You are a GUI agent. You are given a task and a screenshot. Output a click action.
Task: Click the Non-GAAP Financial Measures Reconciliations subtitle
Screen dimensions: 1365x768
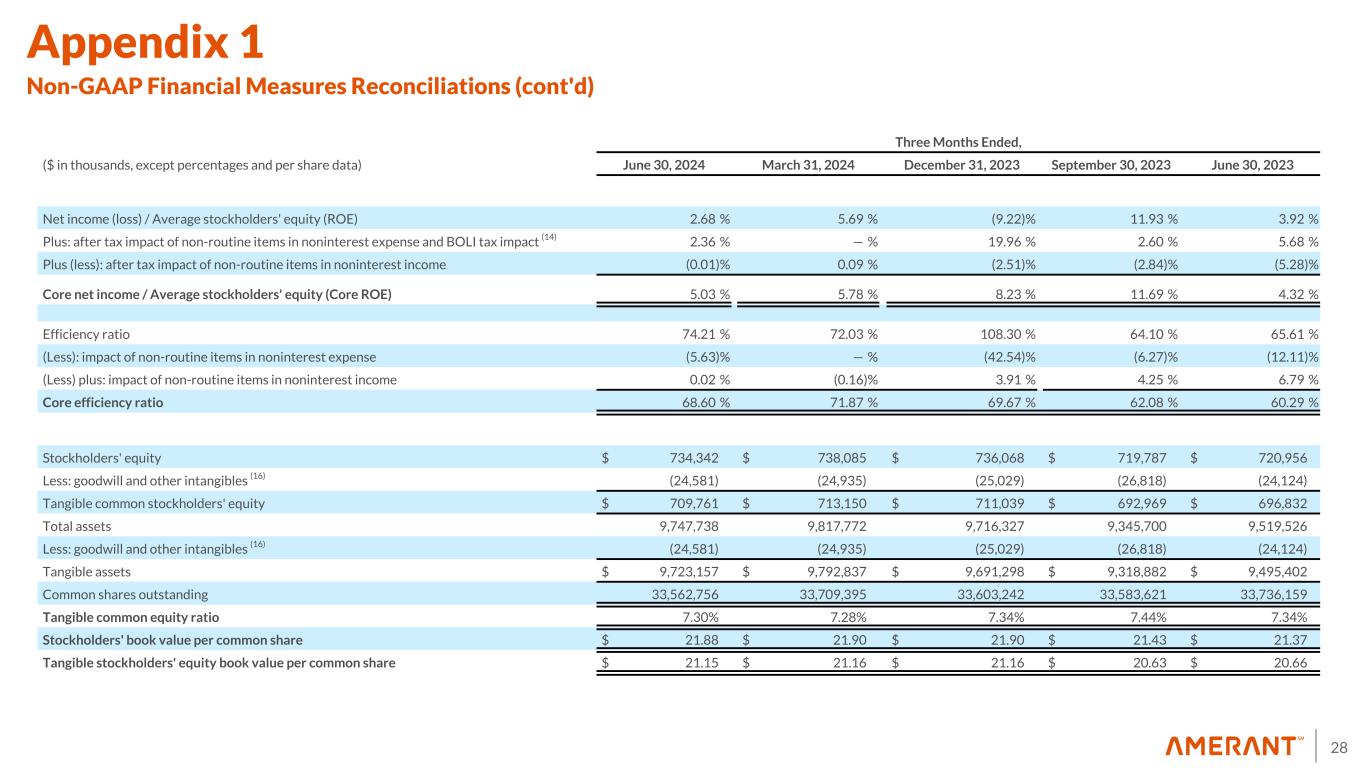pos(310,86)
